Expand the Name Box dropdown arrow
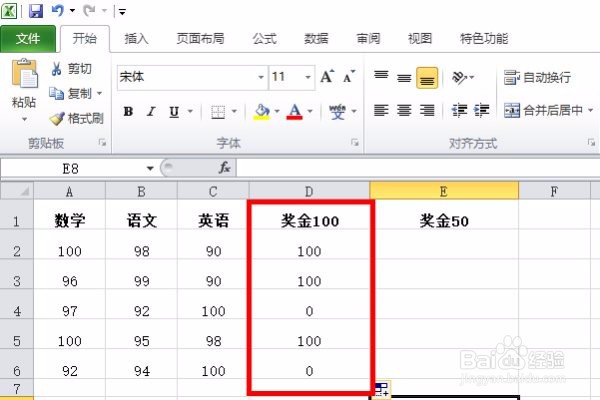 150,168
